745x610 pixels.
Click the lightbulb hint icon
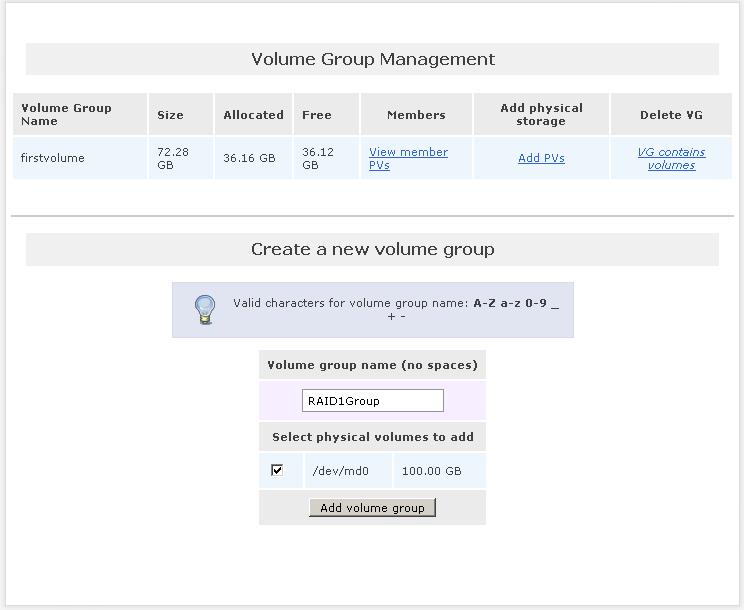(x=205, y=309)
